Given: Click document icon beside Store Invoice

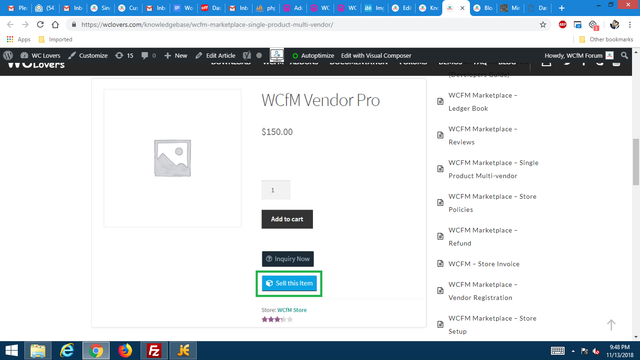Looking at the screenshot, I should [x=440, y=264].
